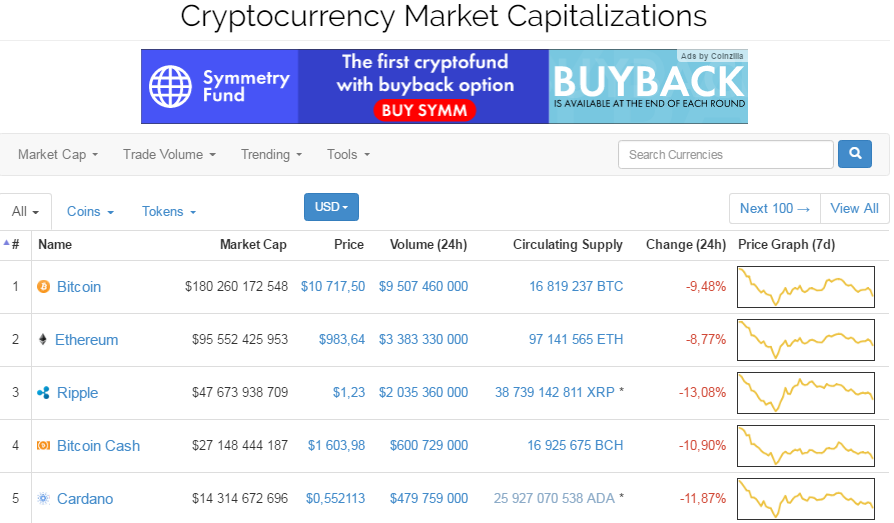This screenshot has height=523, width=894.
Task: Expand the Trending dropdown
Action: coord(271,155)
